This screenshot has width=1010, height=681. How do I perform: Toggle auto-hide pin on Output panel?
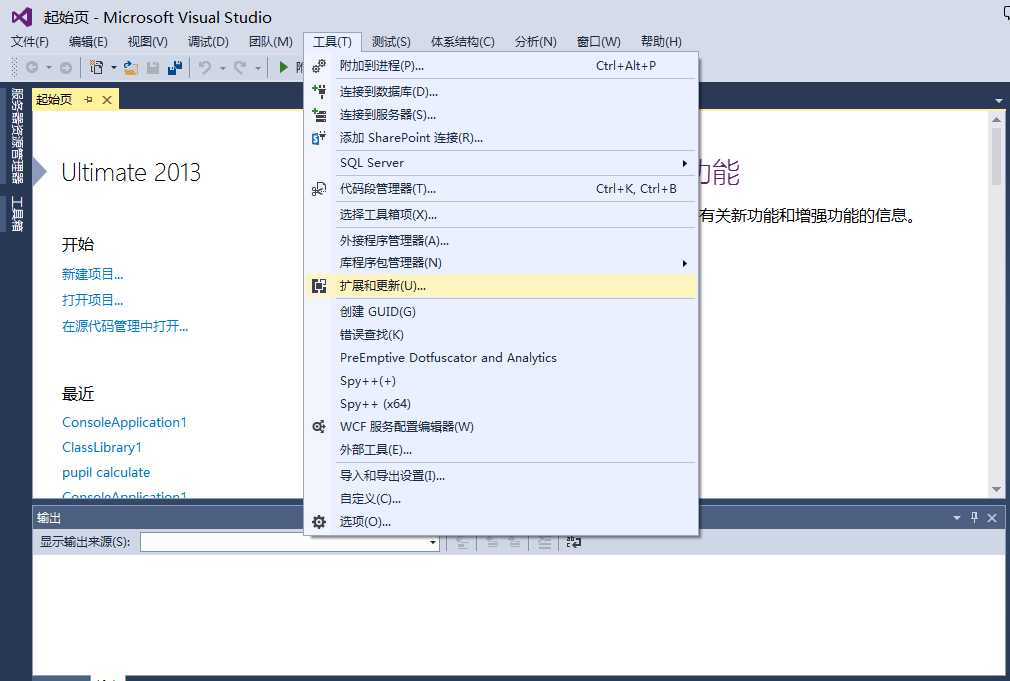pyautogui.click(x=975, y=517)
